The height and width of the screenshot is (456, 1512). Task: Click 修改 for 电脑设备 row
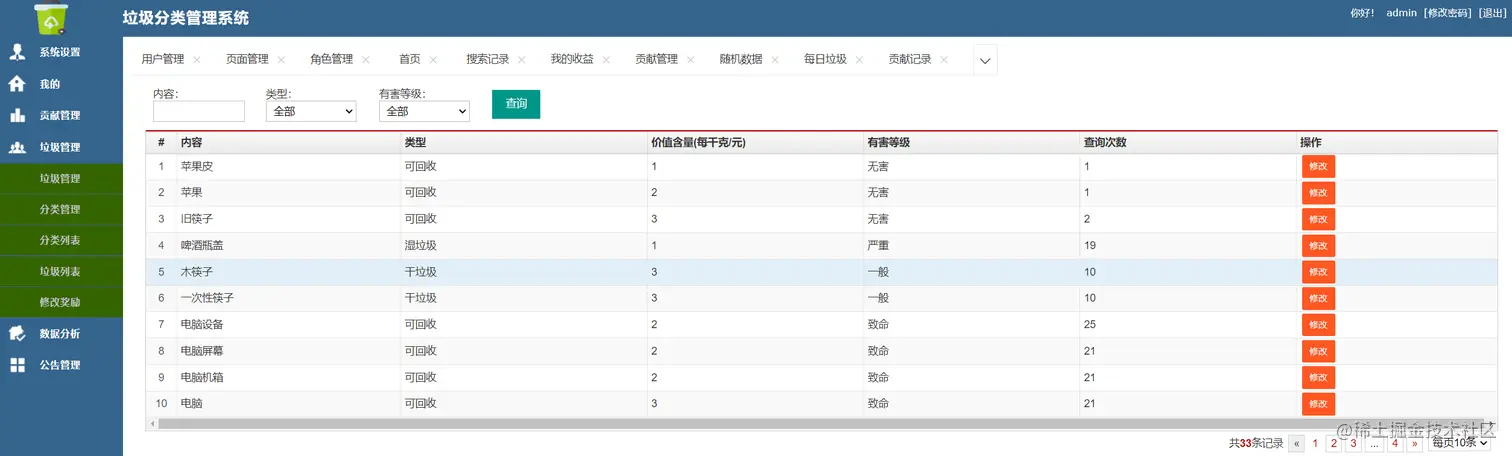tap(1318, 325)
